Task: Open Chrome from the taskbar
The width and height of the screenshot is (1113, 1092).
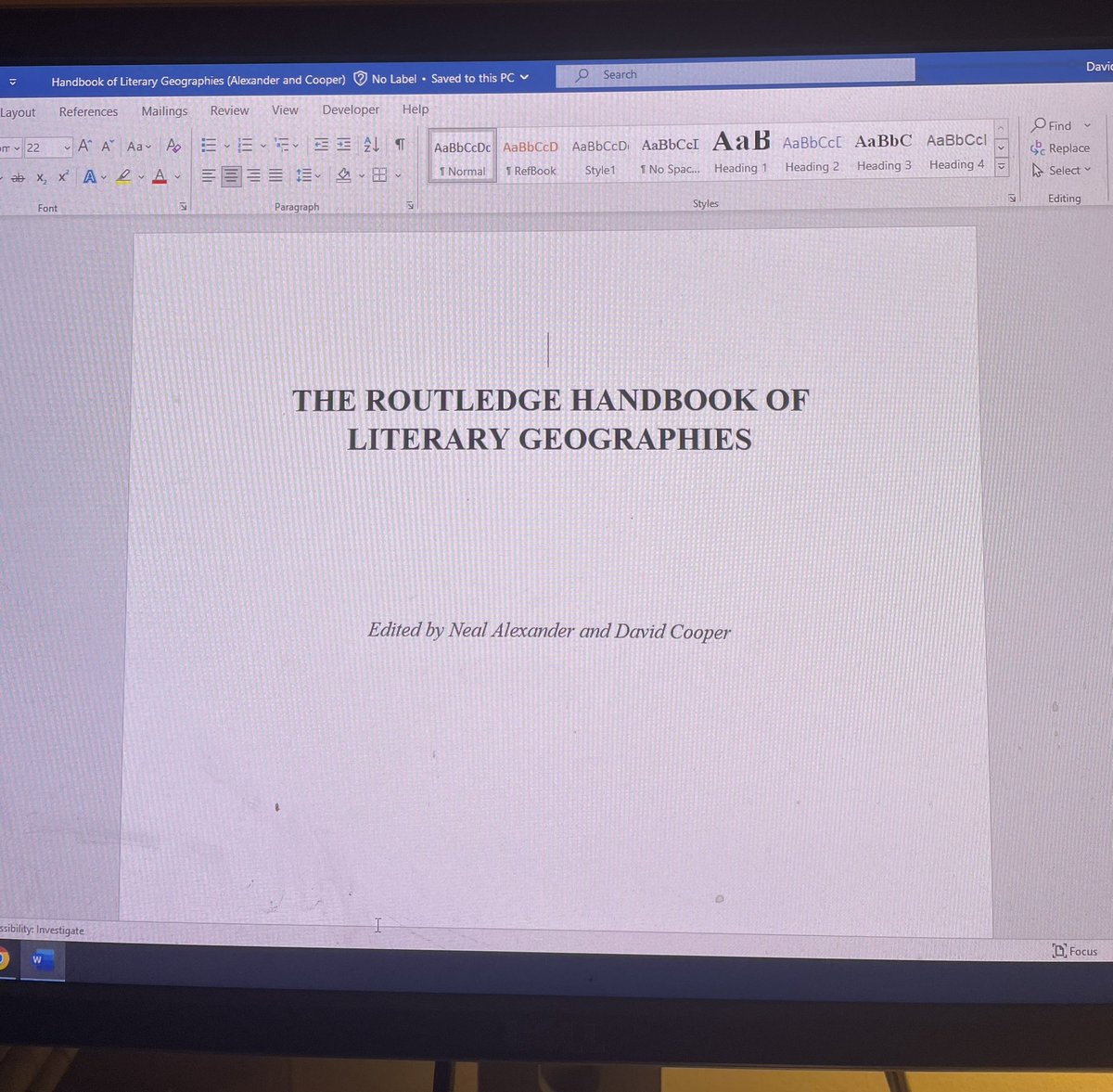Action: pyautogui.click(x=4, y=958)
